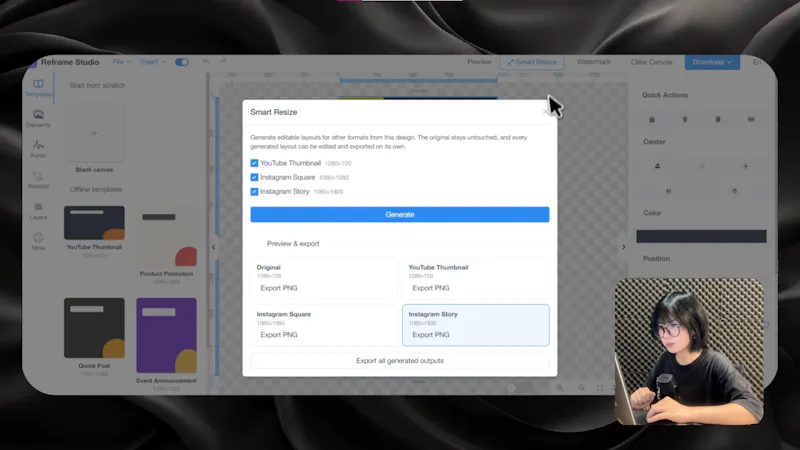This screenshot has height=450, width=800.
Task: Toggle the blue switch next to Insert
Action: coord(182,62)
